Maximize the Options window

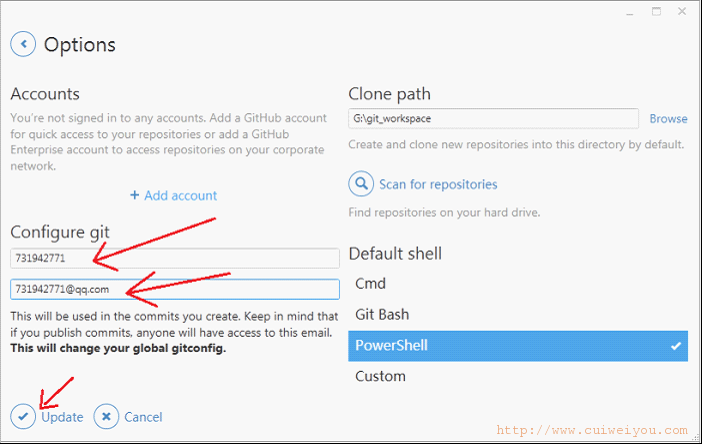pyautogui.click(x=656, y=12)
